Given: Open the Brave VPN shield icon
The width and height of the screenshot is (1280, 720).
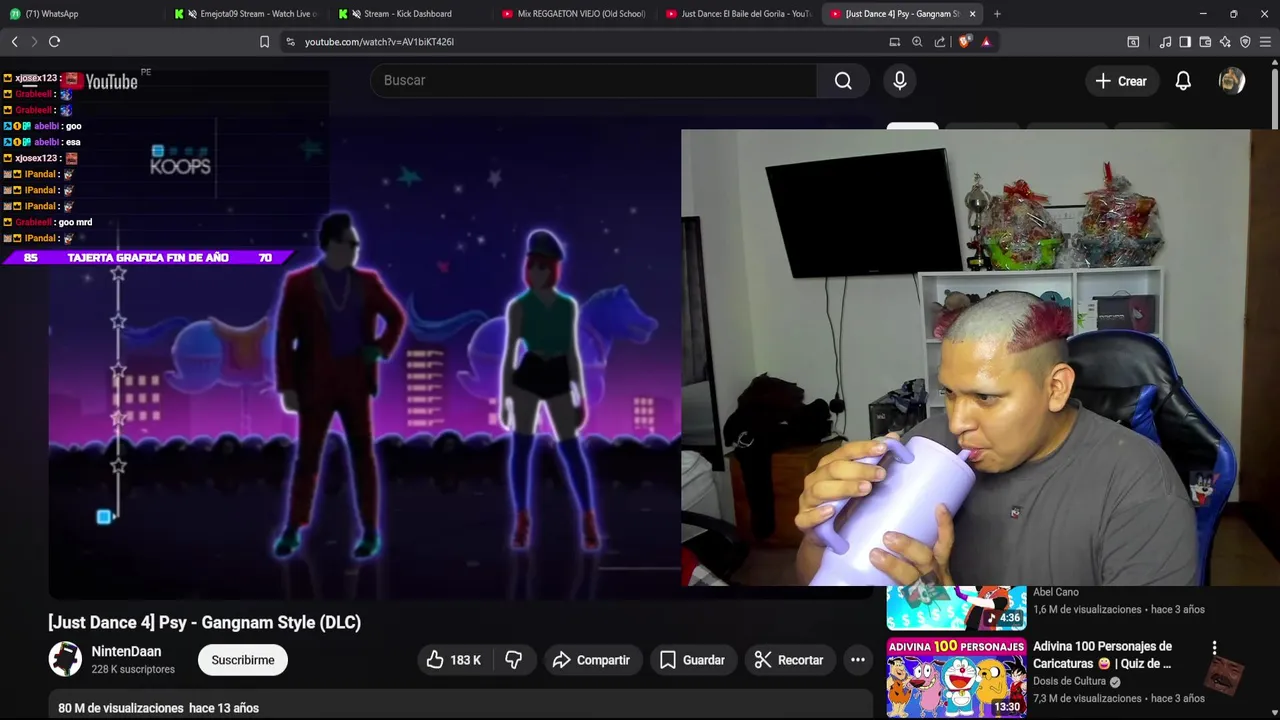Looking at the screenshot, I should (1245, 42).
